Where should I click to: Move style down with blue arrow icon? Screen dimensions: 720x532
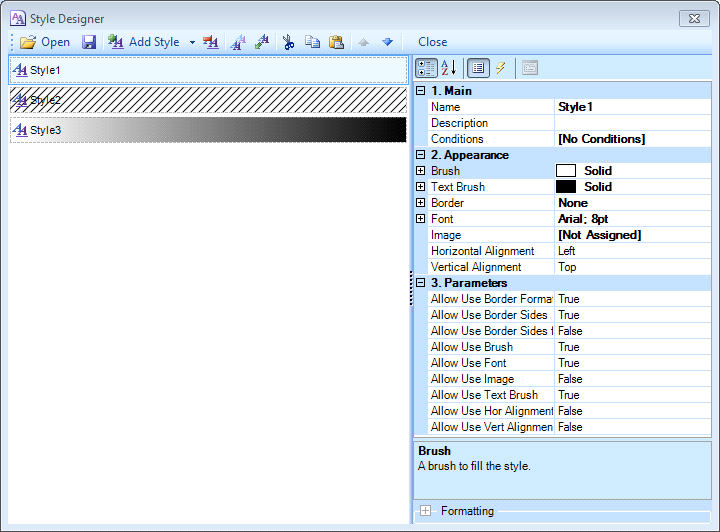click(x=387, y=42)
